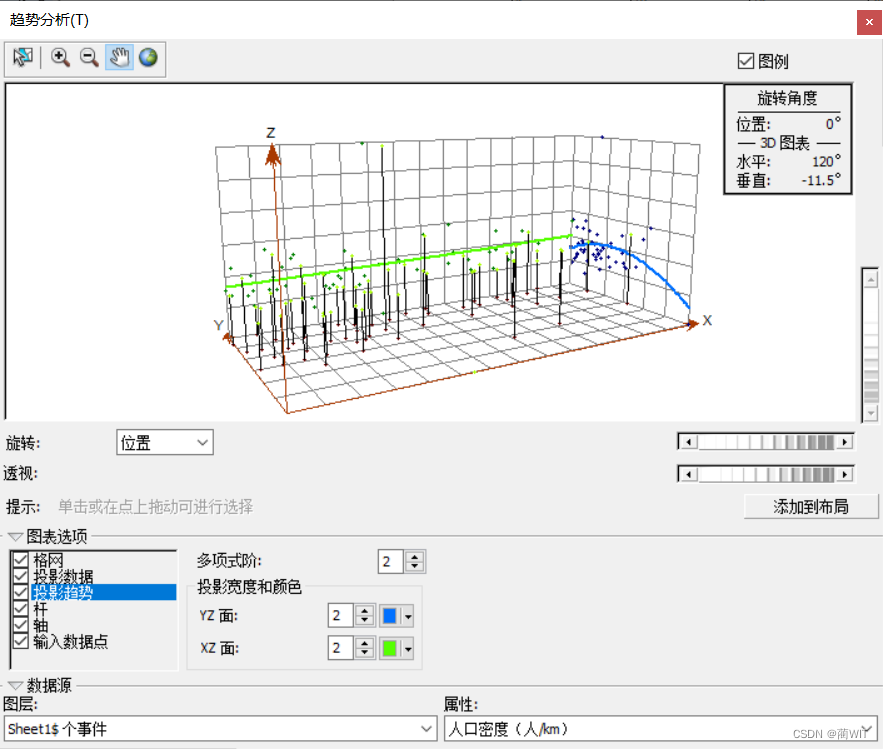
Task: Open the XZ 面 color dropdown arrow
Action: click(x=408, y=649)
